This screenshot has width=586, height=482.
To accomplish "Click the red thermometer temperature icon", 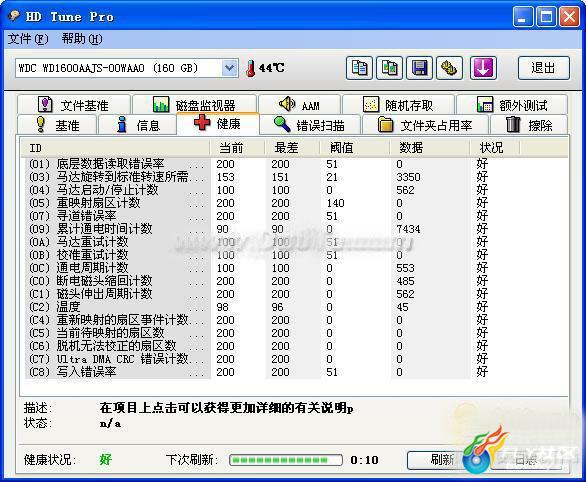I will coord(251,68).
